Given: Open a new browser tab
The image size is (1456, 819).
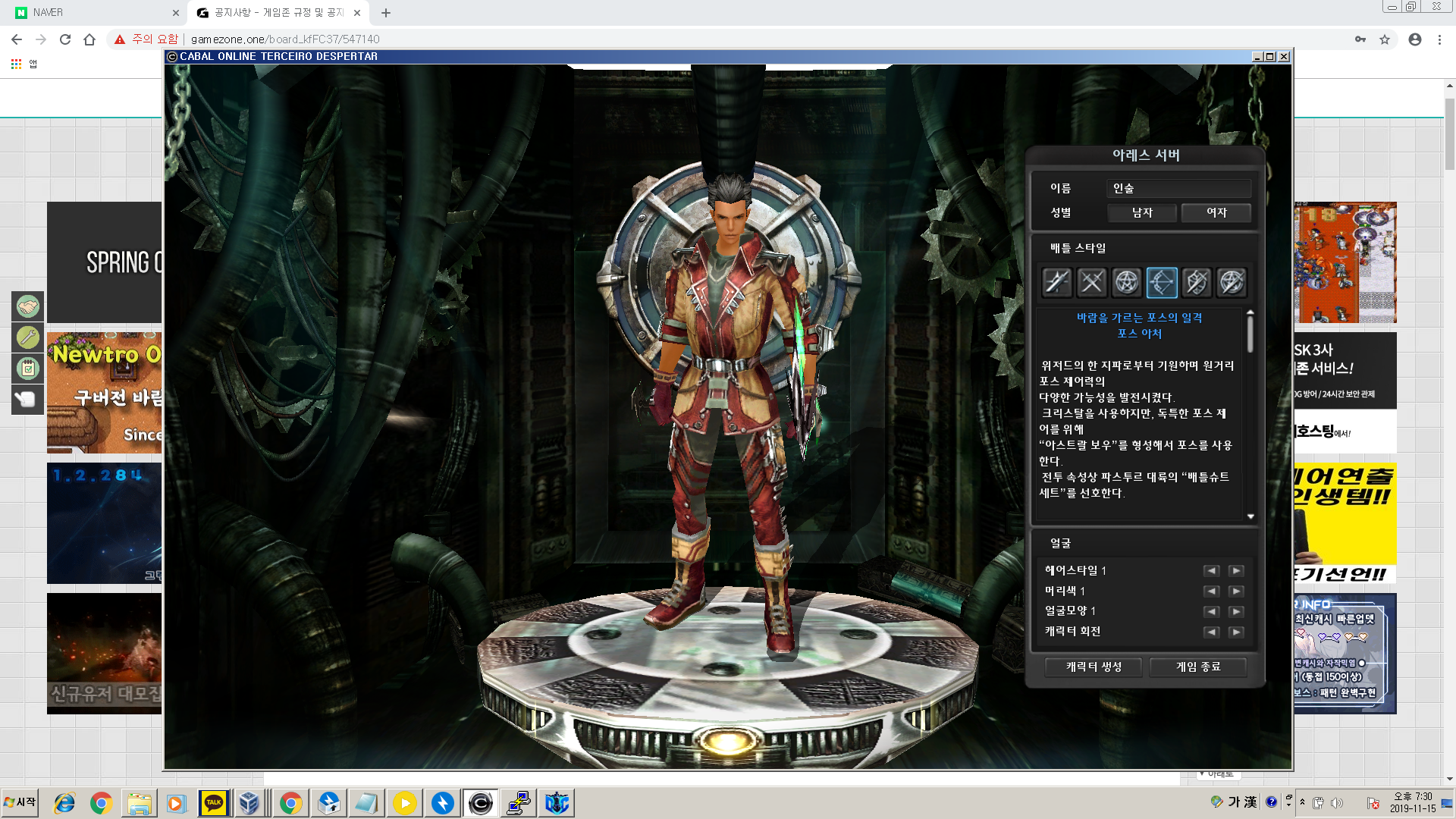Looking at the screenshot, I should (386, 13).
